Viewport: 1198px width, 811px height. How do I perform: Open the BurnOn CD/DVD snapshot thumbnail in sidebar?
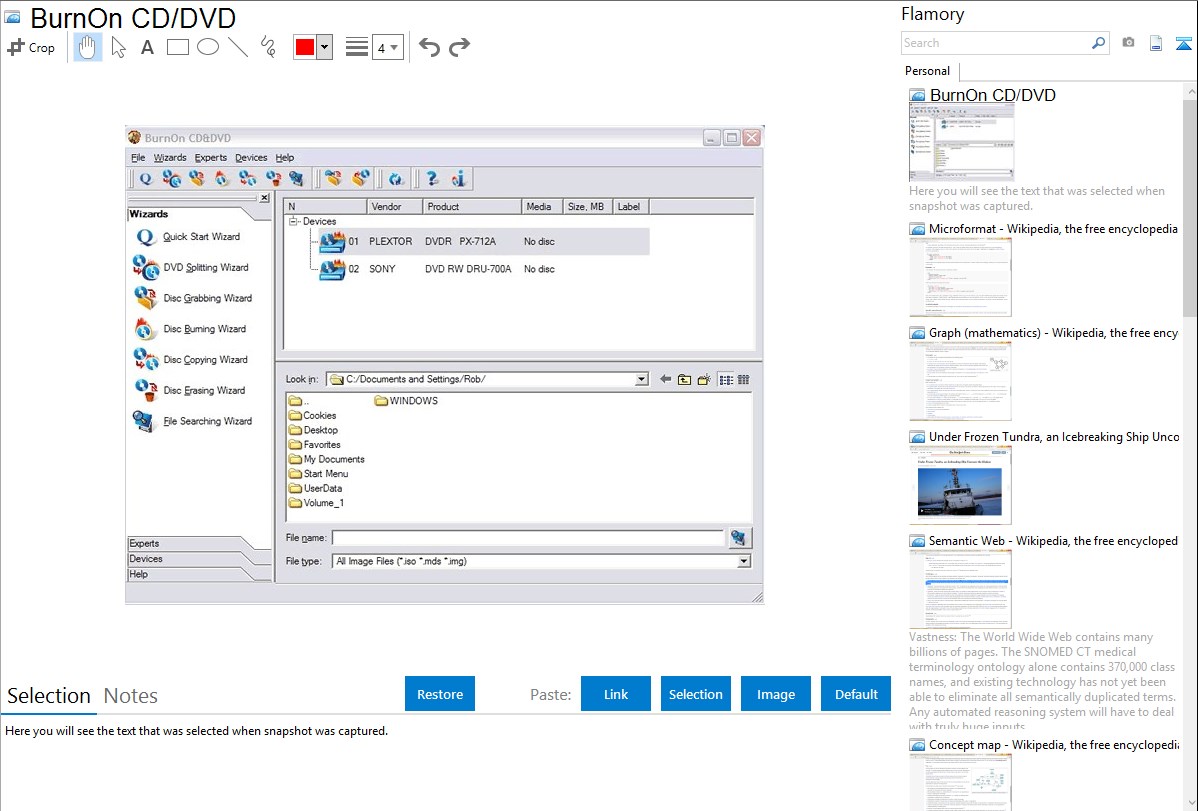961,142
